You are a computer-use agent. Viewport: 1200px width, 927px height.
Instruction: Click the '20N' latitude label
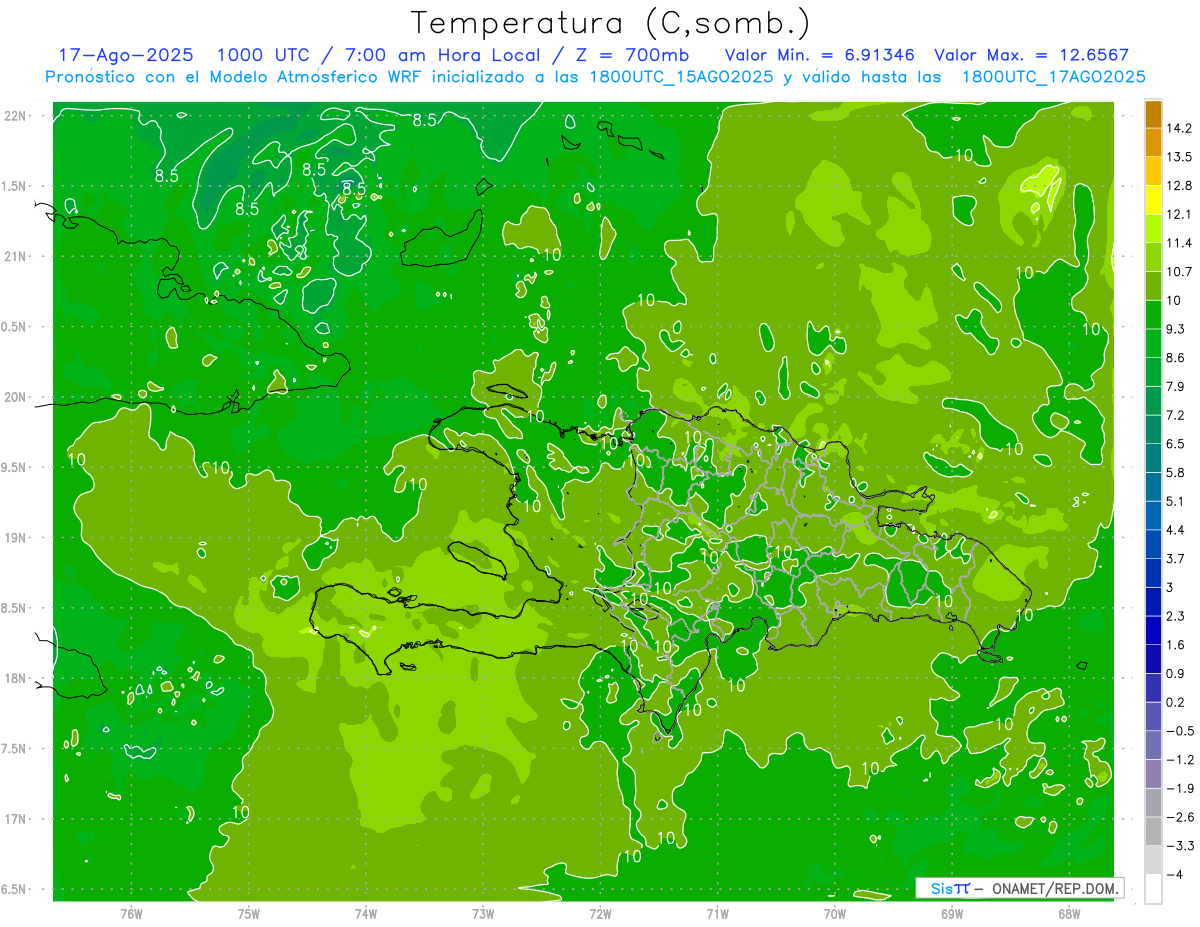[x=14, y=398]
